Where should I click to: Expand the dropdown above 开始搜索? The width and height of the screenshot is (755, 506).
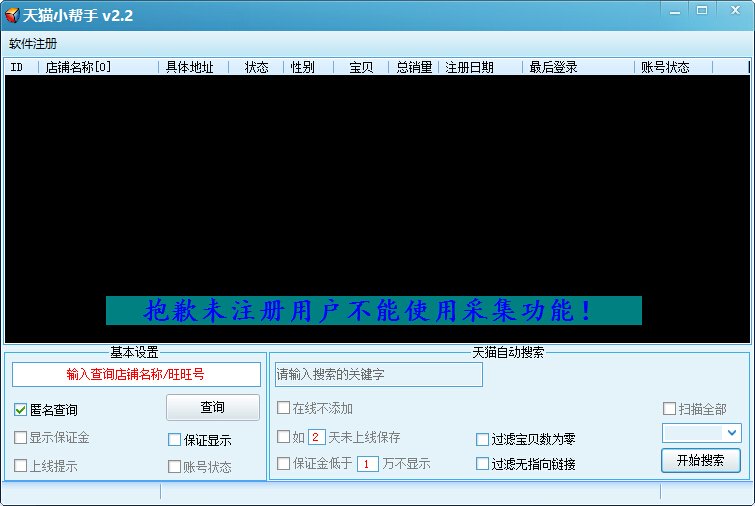pyautogui.click(x=731, y=433)
